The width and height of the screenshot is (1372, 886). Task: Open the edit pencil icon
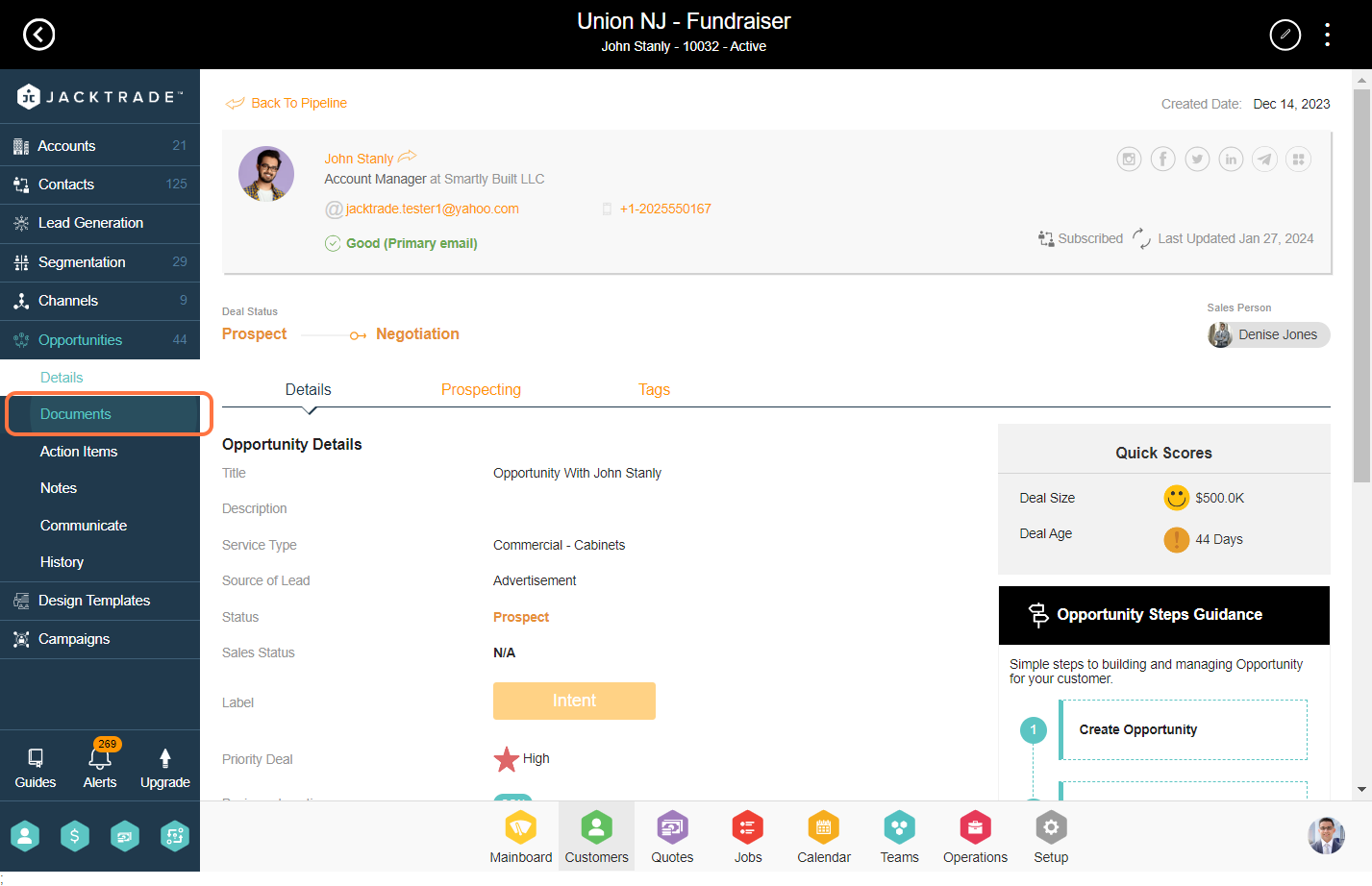click(1285, 35)
